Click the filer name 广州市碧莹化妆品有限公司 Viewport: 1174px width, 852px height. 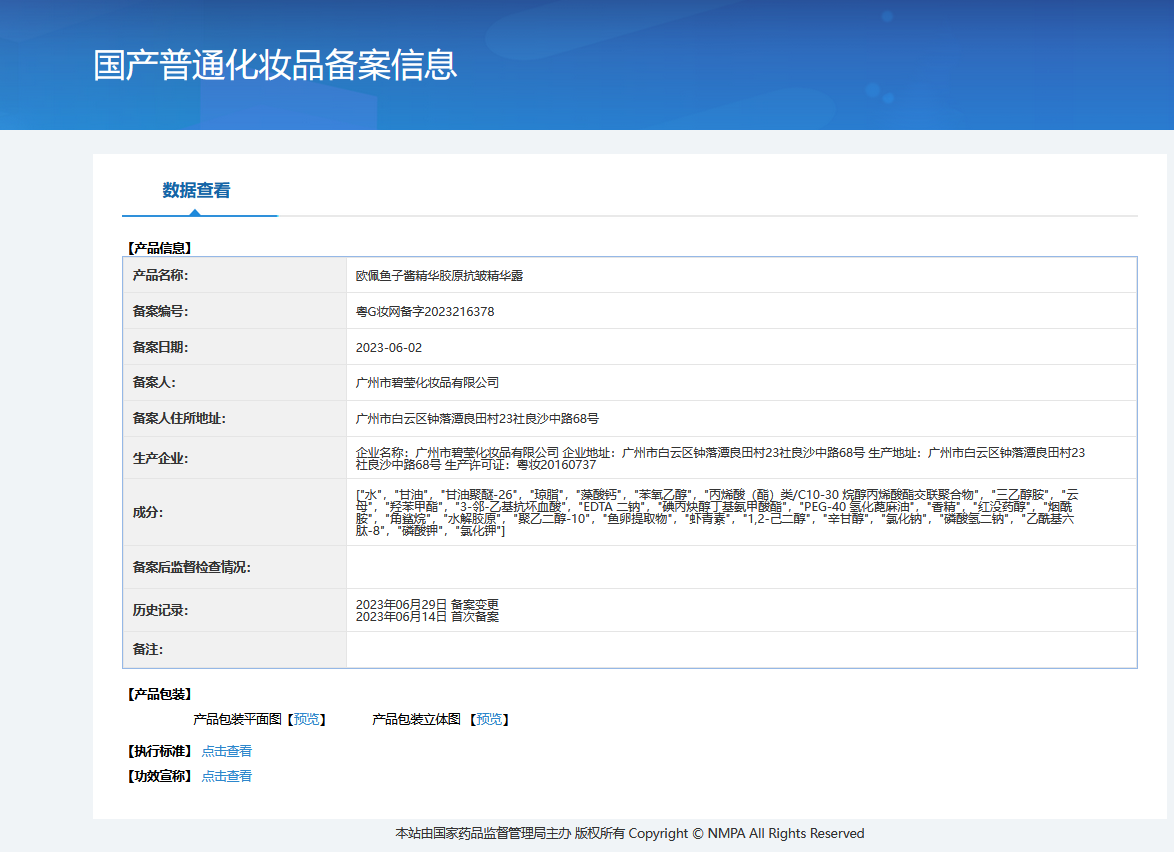point(427,382)
